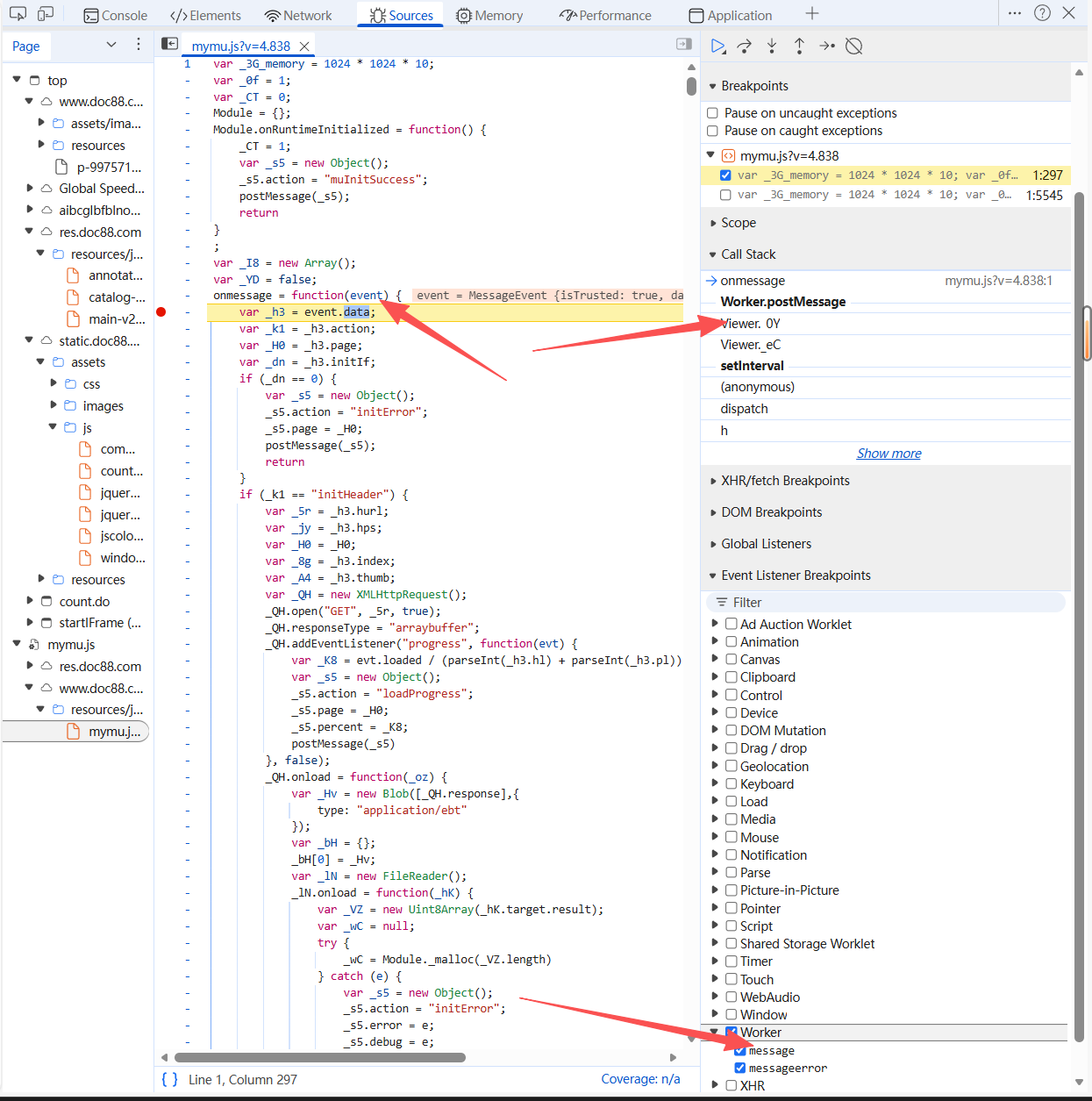Image resolution: width=1092 pixels, height=1101 pixels.
Task: Expand the Scope section
Action: tap(738, 223)
